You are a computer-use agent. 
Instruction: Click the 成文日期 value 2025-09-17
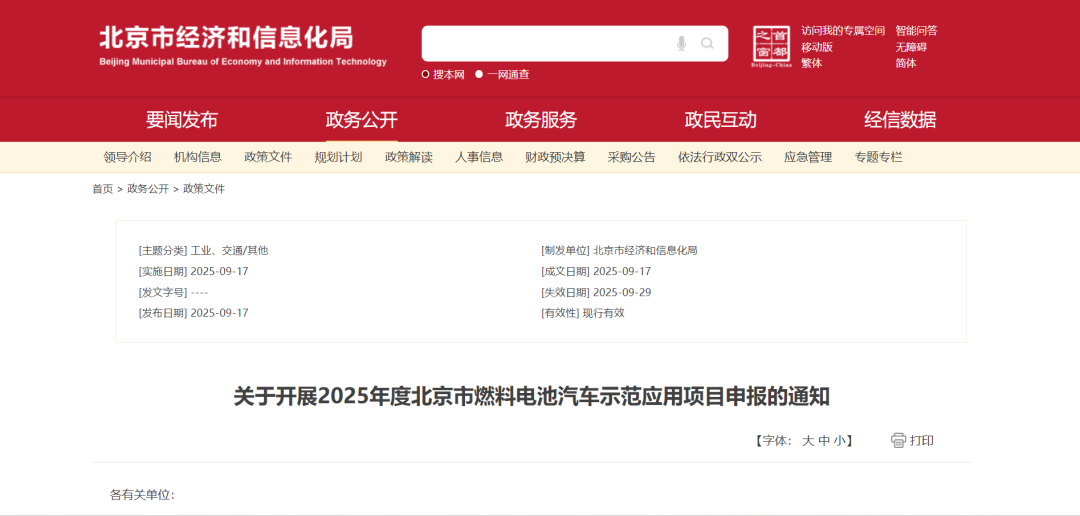622,271
